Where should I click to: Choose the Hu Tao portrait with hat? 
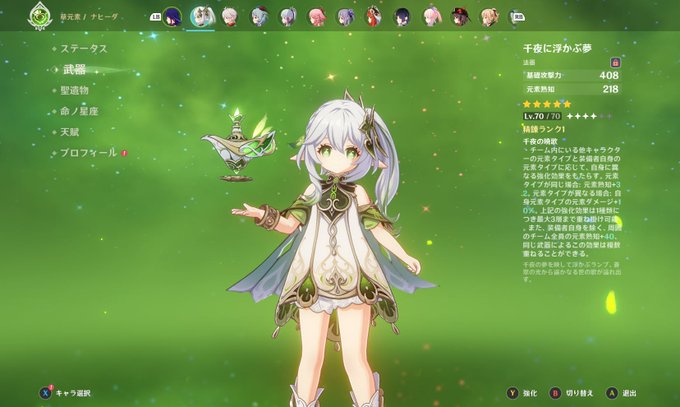pos(460,17)
